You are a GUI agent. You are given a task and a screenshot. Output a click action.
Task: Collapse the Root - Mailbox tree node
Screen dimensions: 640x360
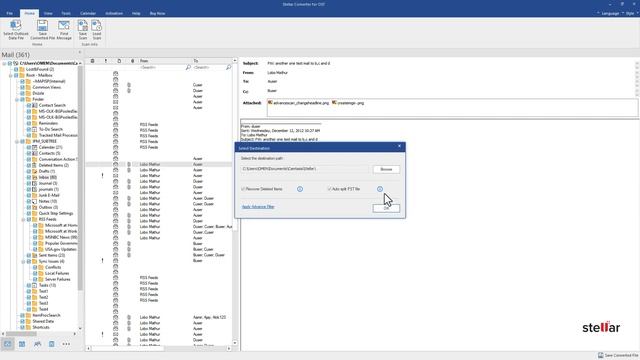click(x=11, y=76)
